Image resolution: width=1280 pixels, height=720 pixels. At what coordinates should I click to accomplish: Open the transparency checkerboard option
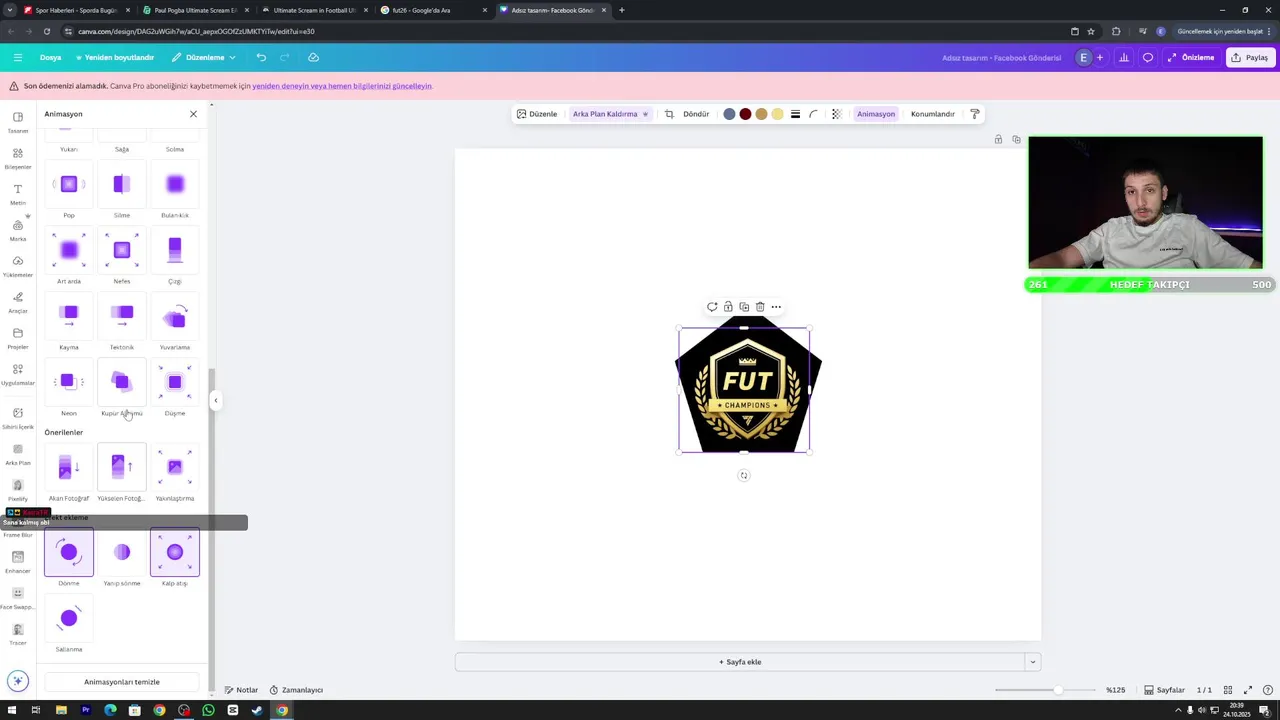(x=837, y=114)
